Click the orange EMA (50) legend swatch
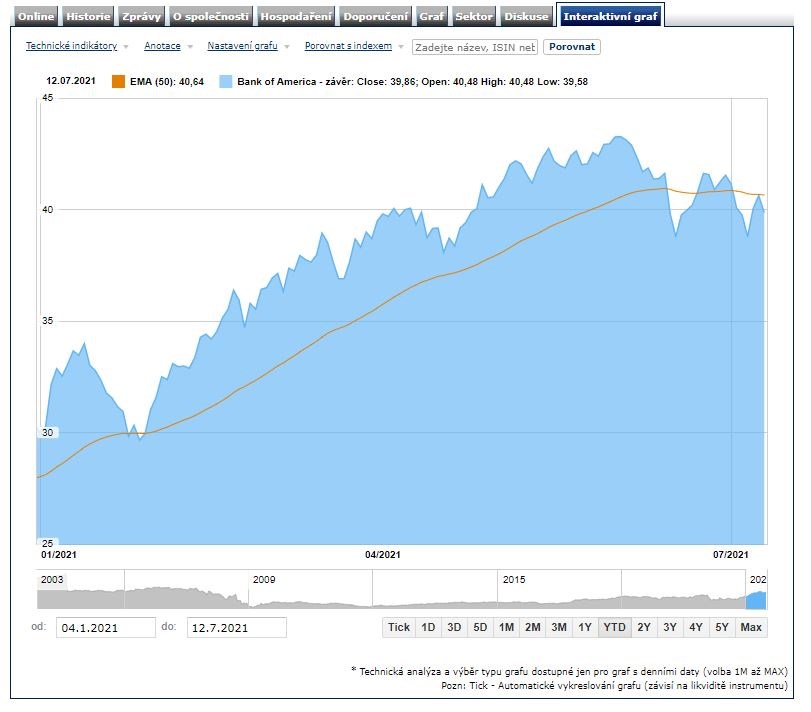This screenshot has width=811, height=712. 118,82
